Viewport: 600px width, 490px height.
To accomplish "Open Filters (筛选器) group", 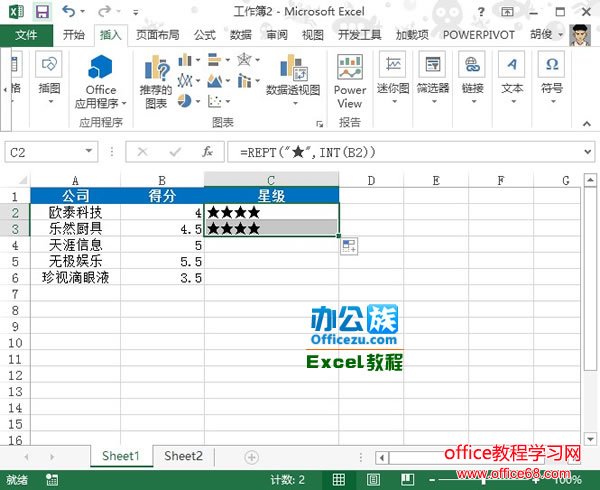I will coord(433,78).
